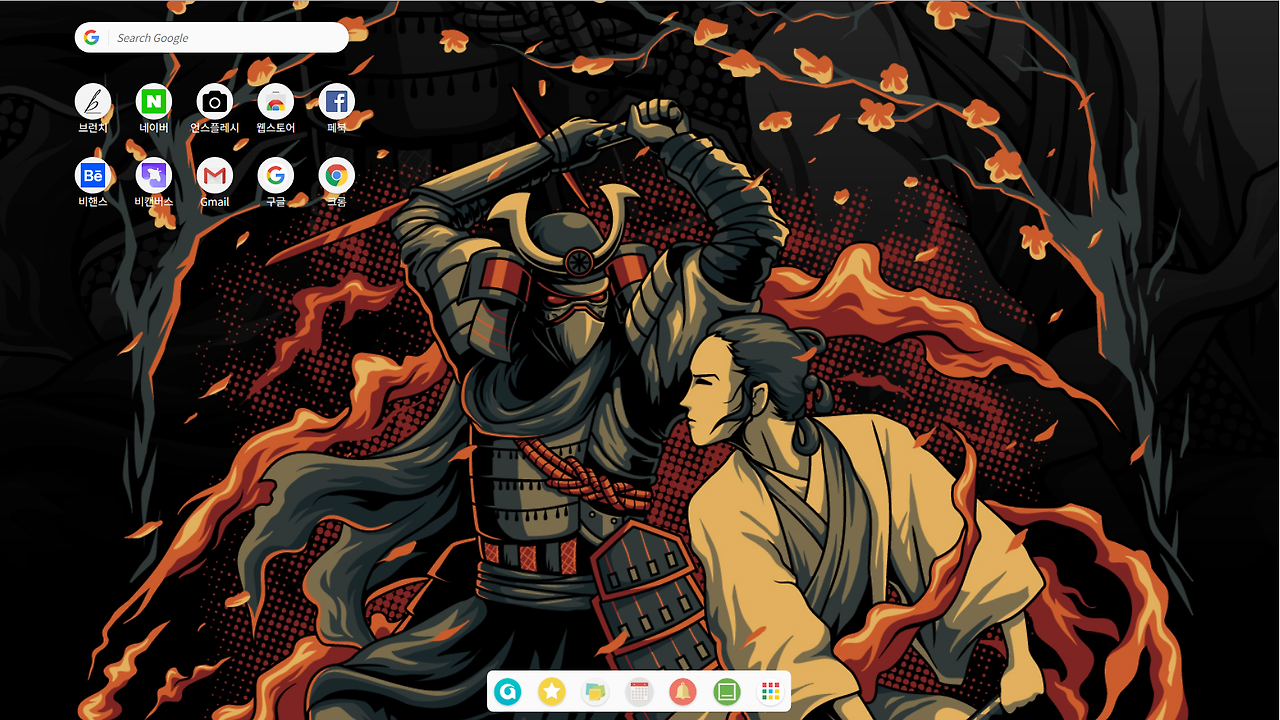Open the 구글 Google shortcut
This screenshot has width=1280, height=720.
(x=276, y=176)
